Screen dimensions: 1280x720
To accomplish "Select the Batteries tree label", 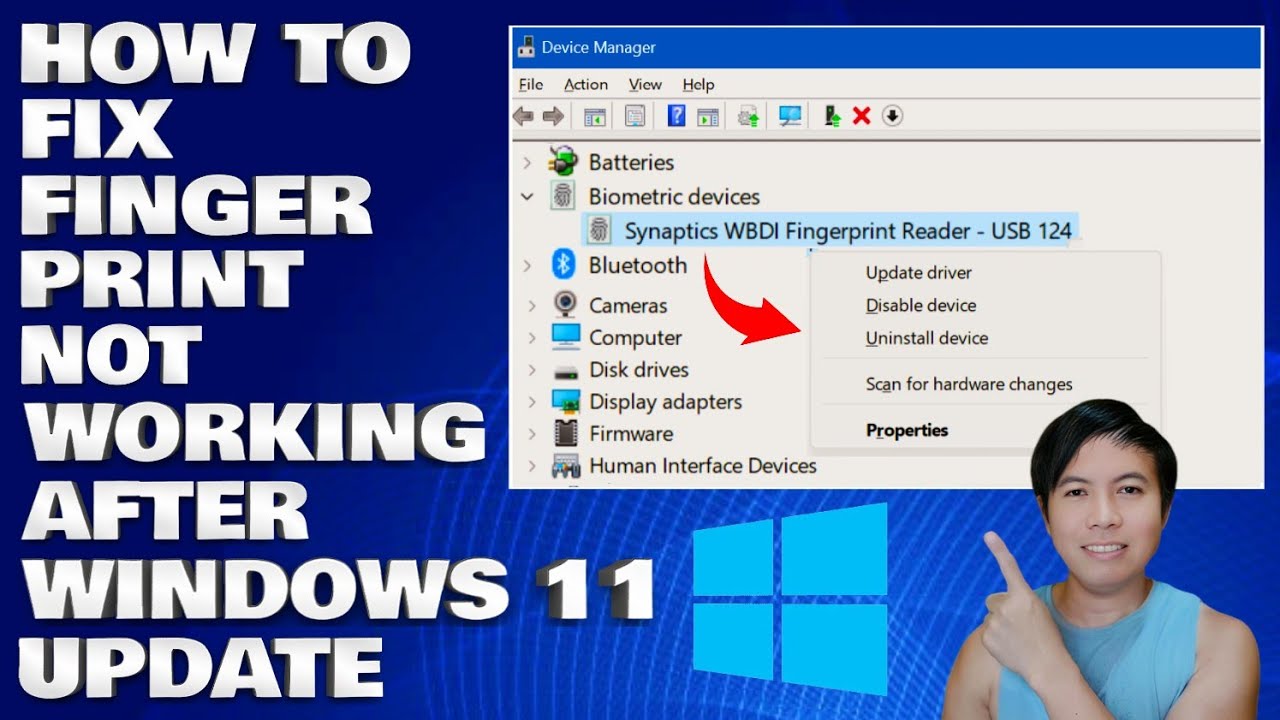I will (x=631, y=162).
